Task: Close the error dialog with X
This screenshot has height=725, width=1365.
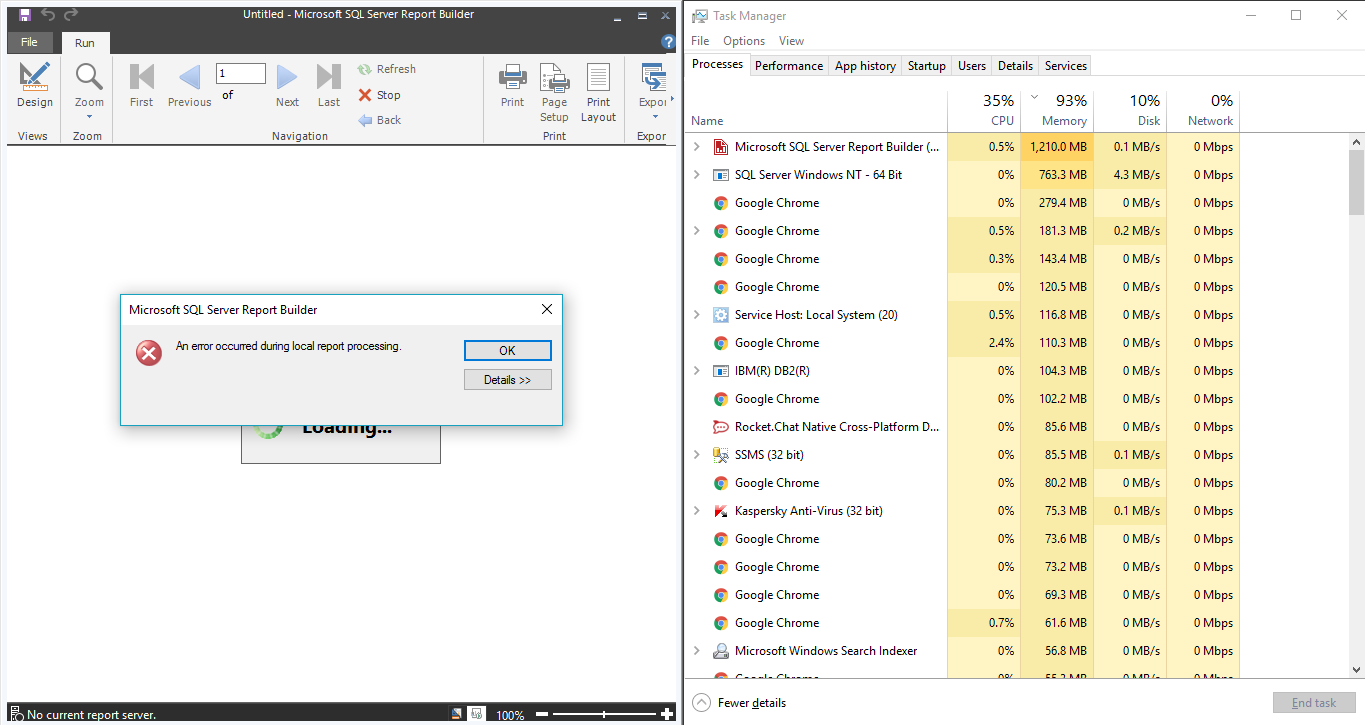Action: pyautogui.click(x=546, y=310)
